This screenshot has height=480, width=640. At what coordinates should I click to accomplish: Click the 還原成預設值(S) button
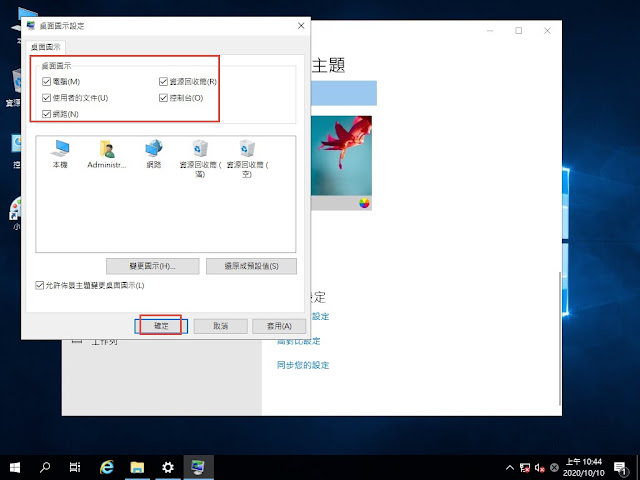tap(251, 266)
